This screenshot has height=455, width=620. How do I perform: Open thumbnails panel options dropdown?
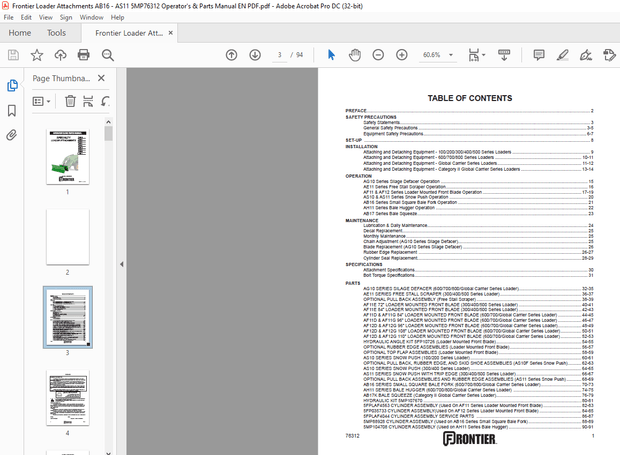[42, 101]
